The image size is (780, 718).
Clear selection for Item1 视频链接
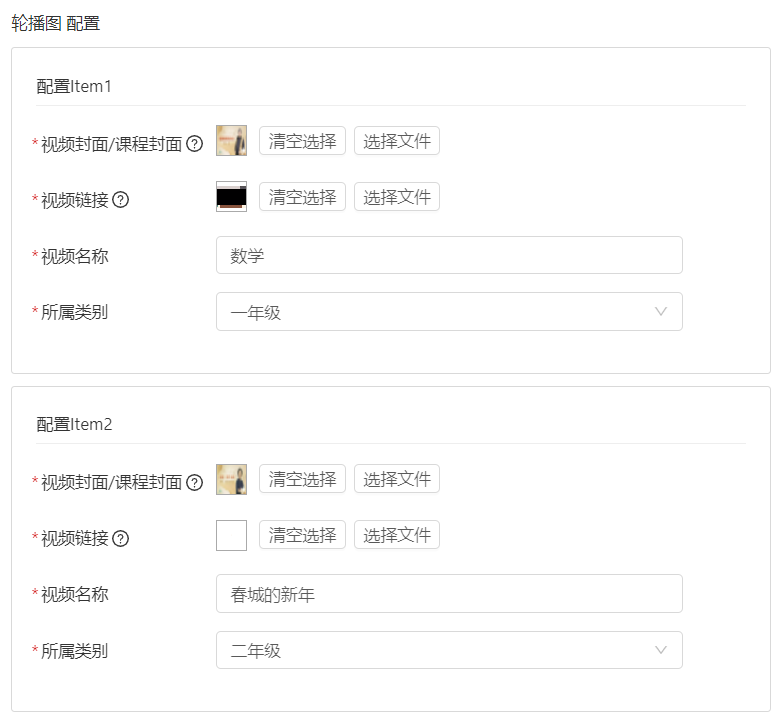pyautogui.click(x=302, y=197)
